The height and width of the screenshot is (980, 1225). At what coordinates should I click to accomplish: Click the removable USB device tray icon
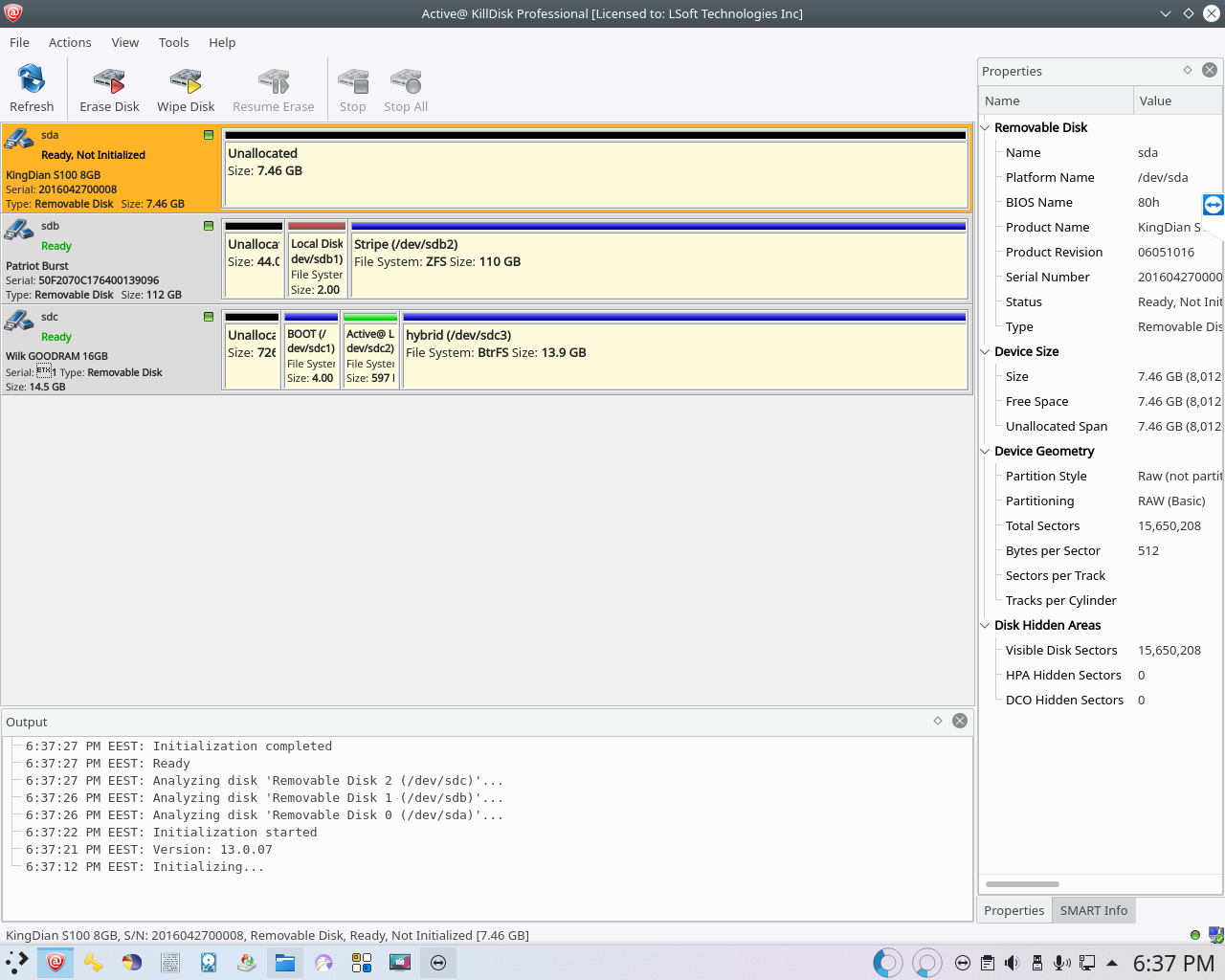[1037, 963]
